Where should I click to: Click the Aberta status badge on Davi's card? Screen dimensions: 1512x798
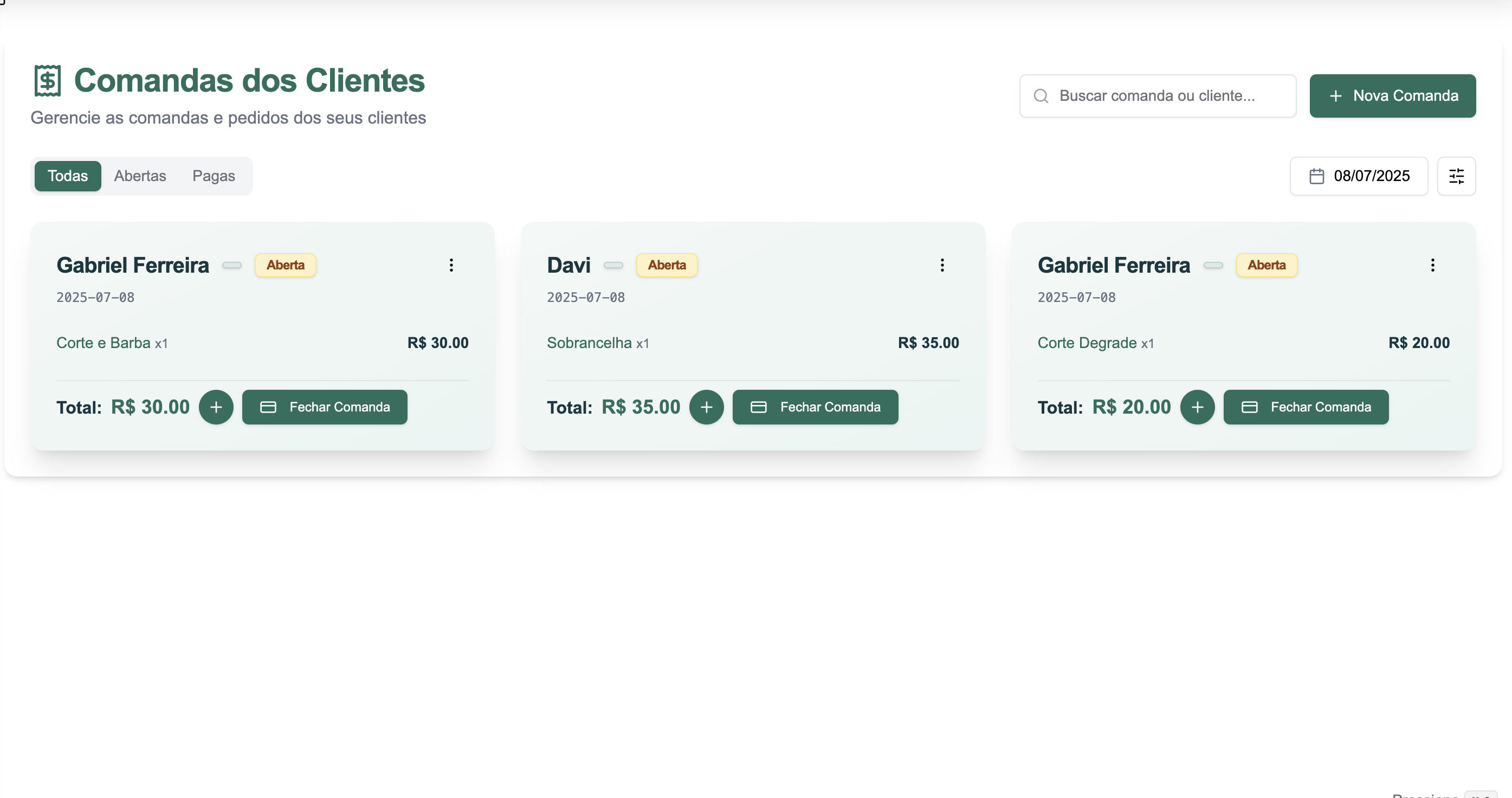coord(667,265)
